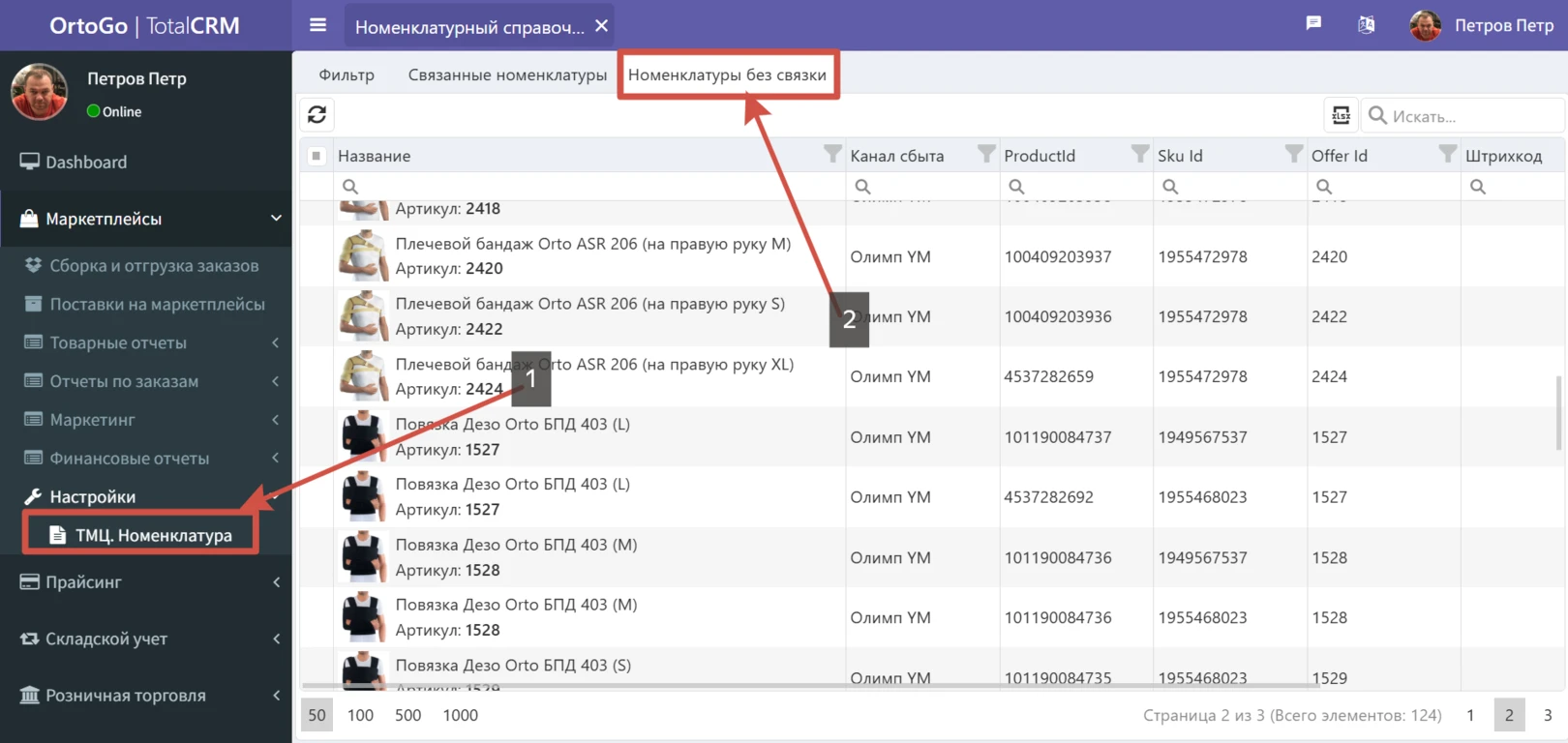Expand the Складской учет sidebar section
The image size is (1568, 743).
(145, 639)
